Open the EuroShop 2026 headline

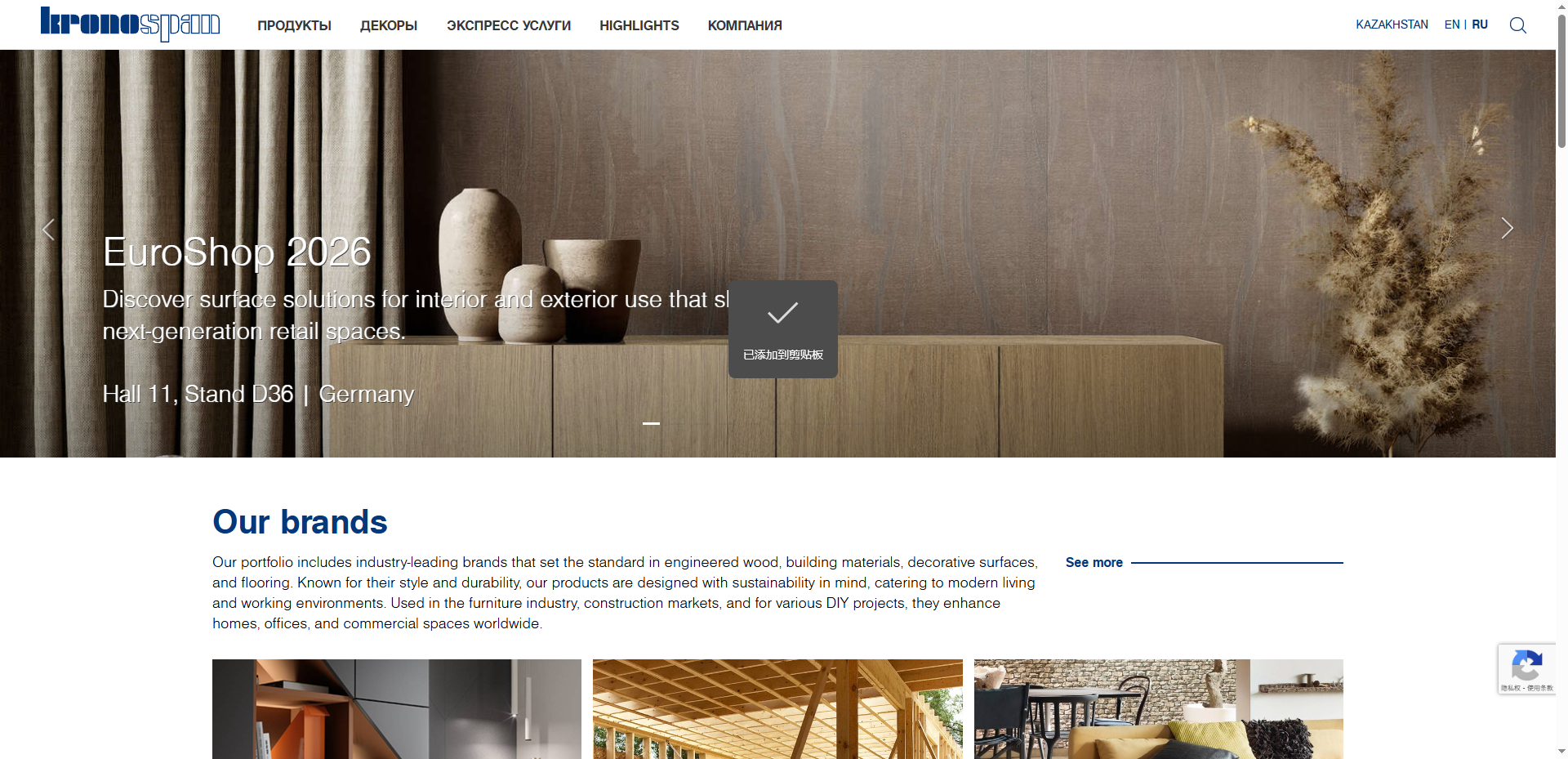237,252
